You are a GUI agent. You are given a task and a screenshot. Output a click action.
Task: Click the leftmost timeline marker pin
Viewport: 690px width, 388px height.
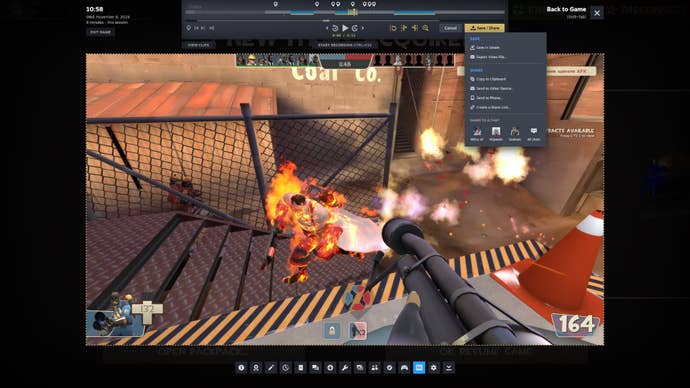coord(275,4)
